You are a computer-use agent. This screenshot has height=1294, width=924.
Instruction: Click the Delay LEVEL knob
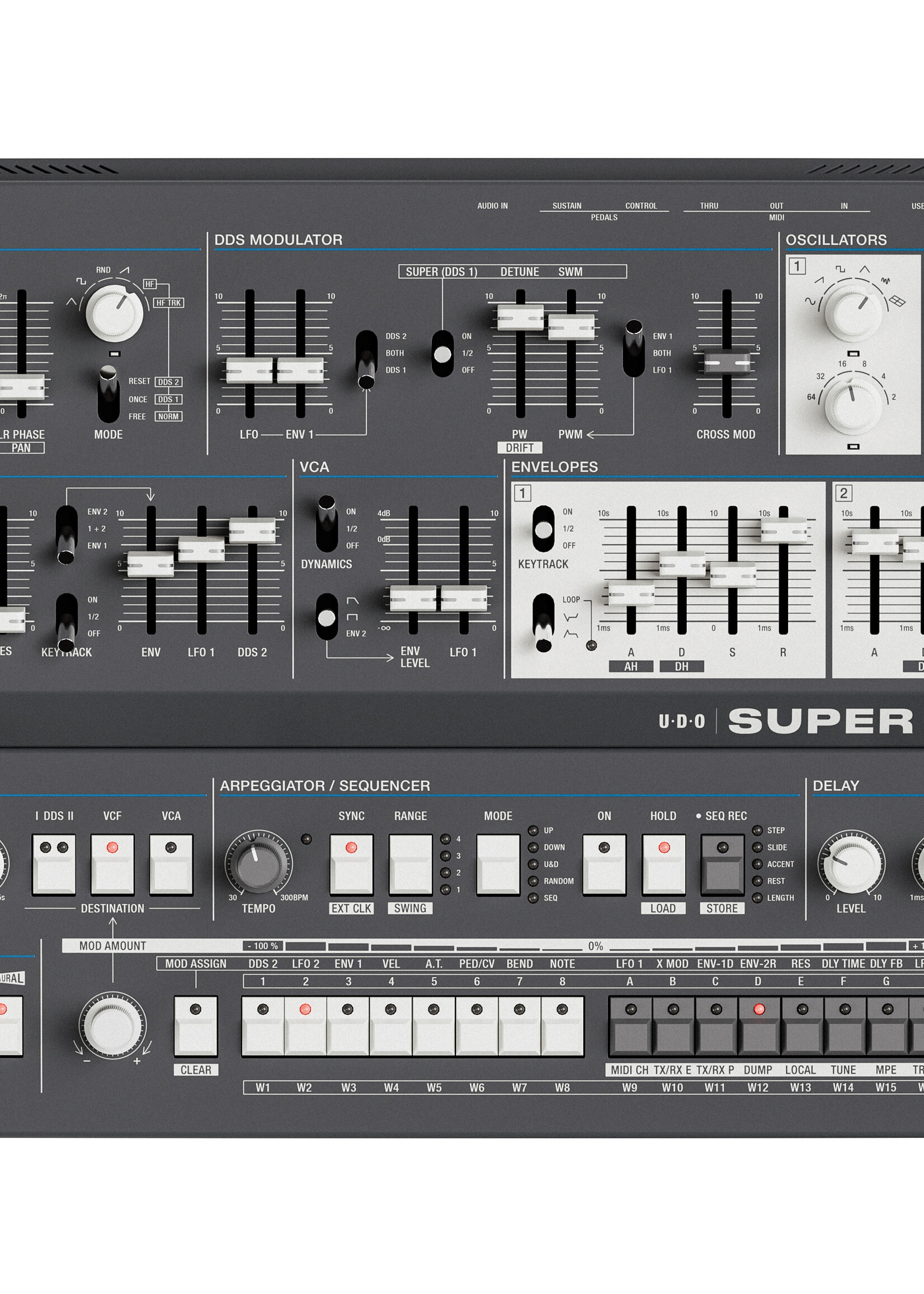pos(852,863)
